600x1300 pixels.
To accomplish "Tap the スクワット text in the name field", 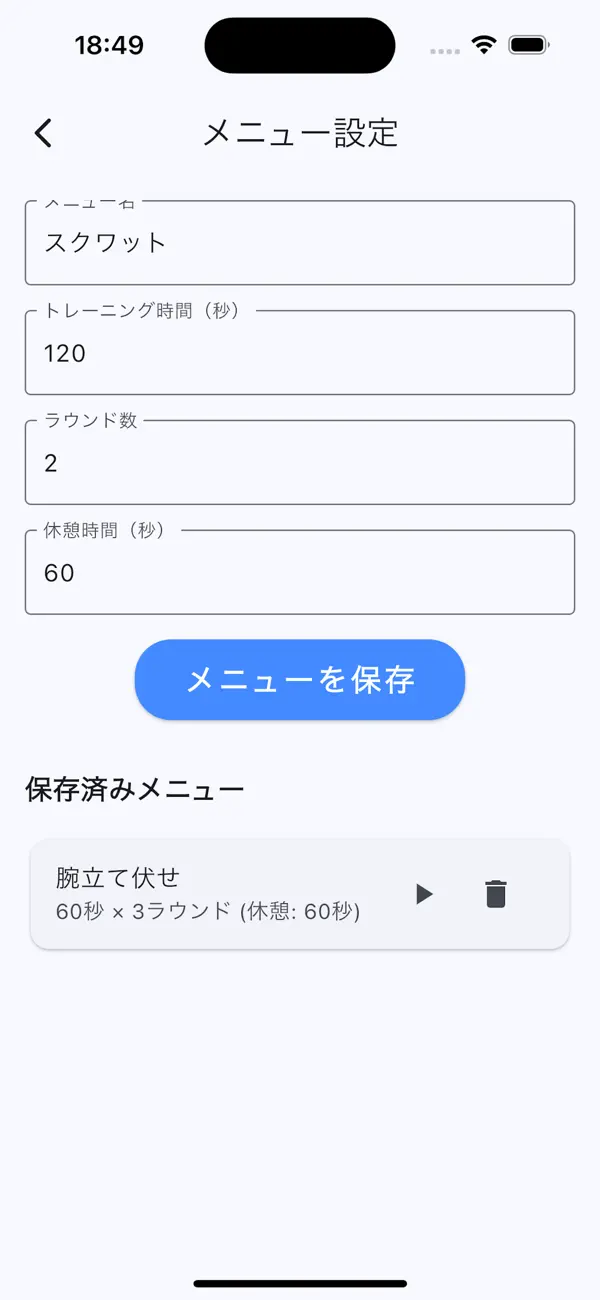I will [101, 241].
